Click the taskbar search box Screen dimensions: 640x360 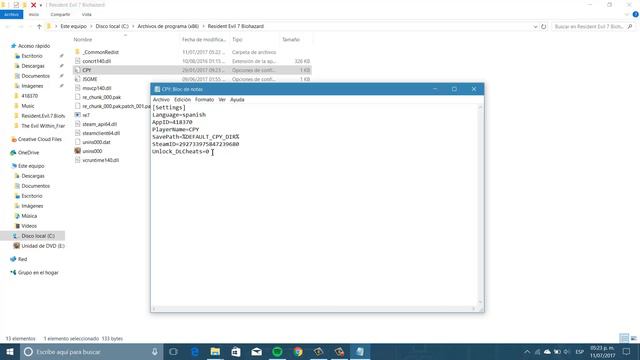pos(92,352)
